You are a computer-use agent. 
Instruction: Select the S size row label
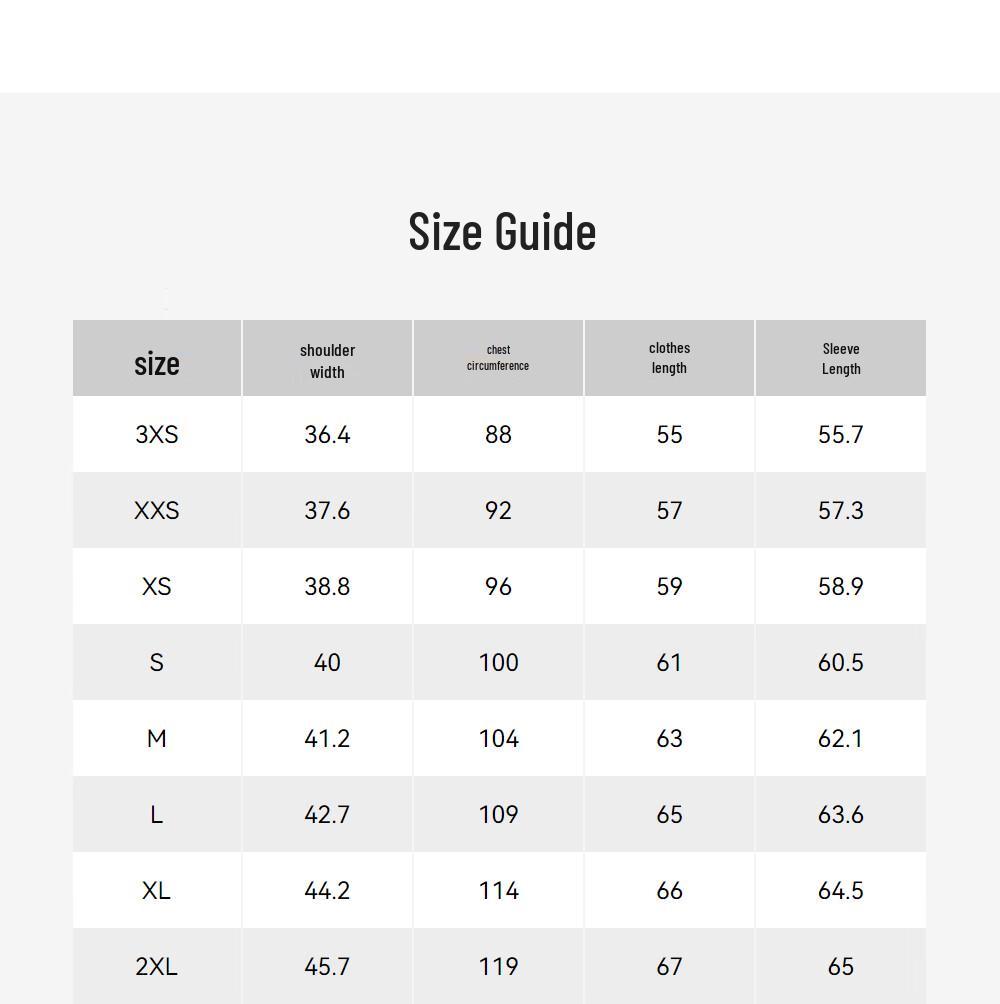click(157, 662)
